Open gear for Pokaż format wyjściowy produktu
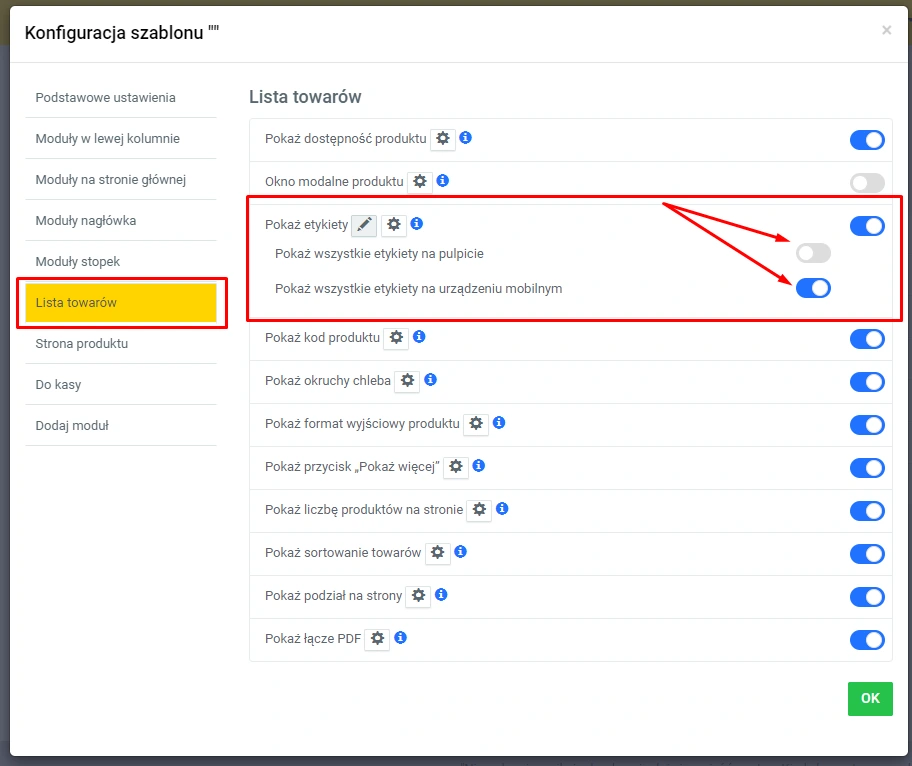 [476, 424]
